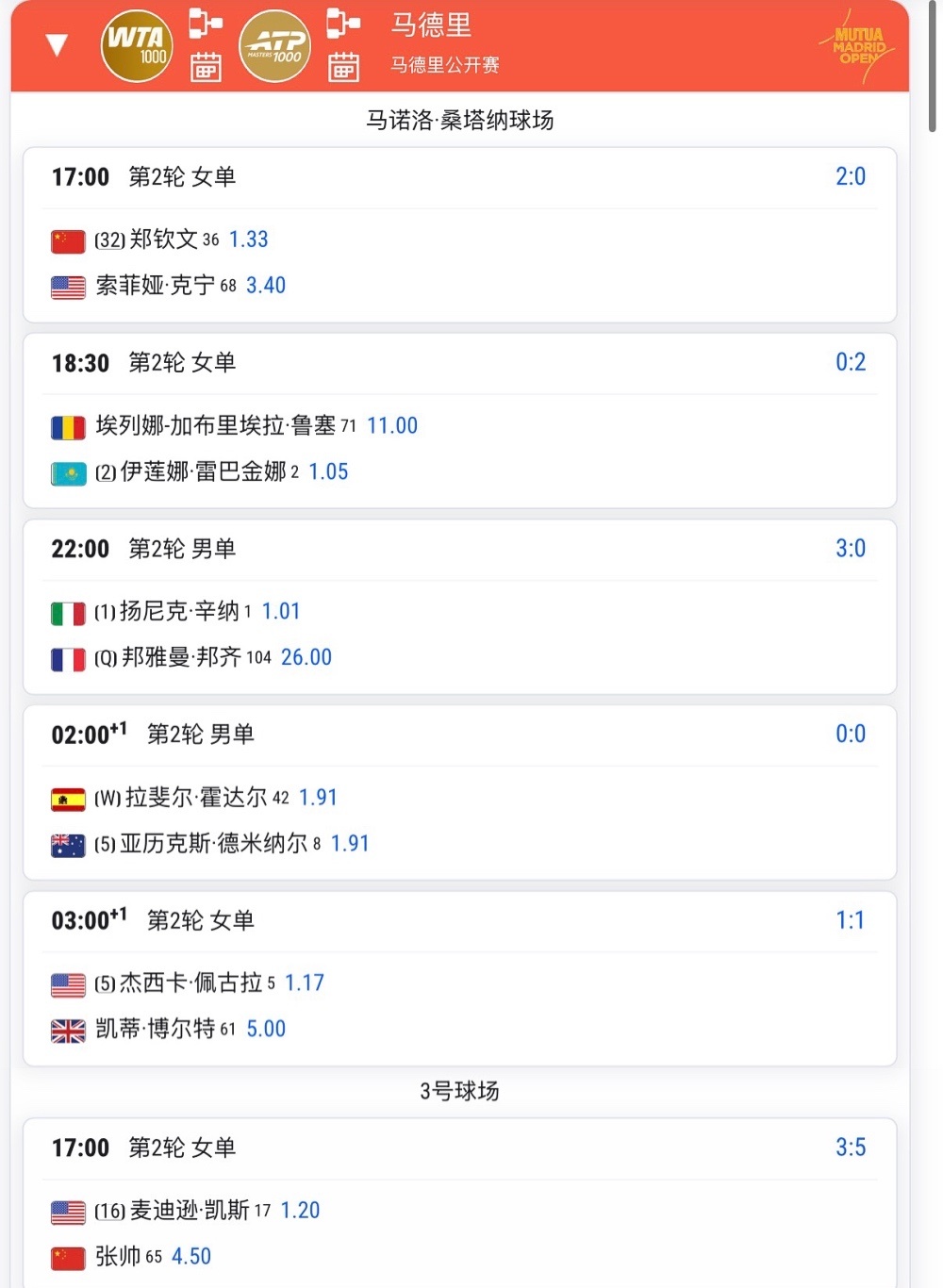Image resolution: width=943 pixels, height=1288 pixels.
Task: Select odds 1.05 for 伊莲娜·雷巴金娜
Action: [328, 471]
